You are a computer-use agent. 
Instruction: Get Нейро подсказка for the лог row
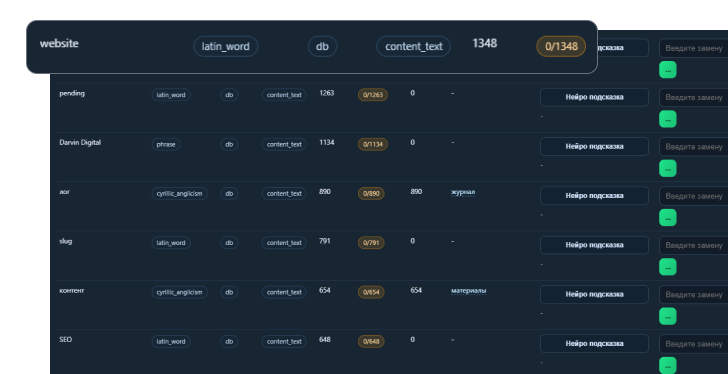tap(594, 196)
